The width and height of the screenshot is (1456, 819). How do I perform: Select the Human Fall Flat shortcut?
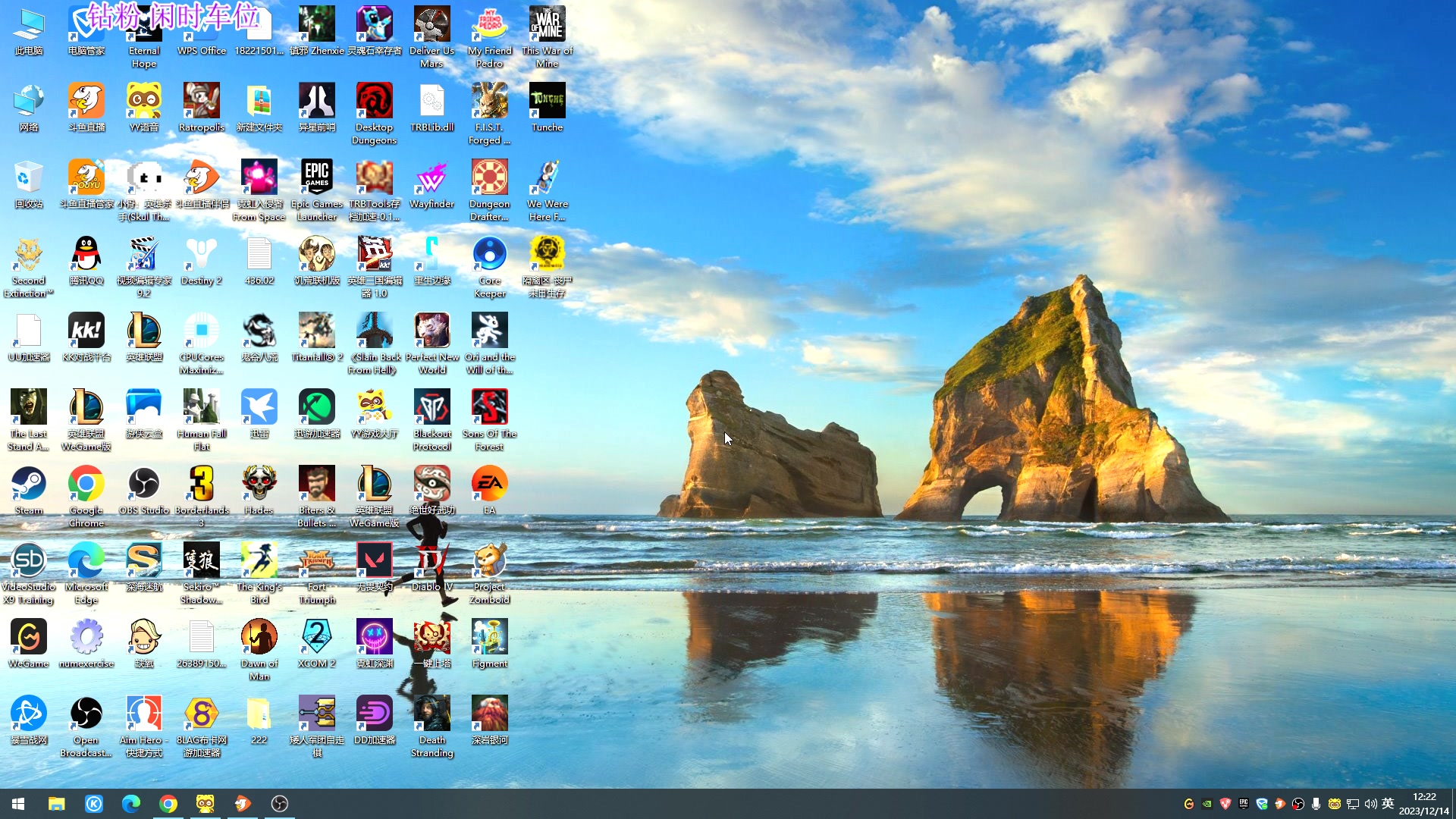[x=202, y=420]
